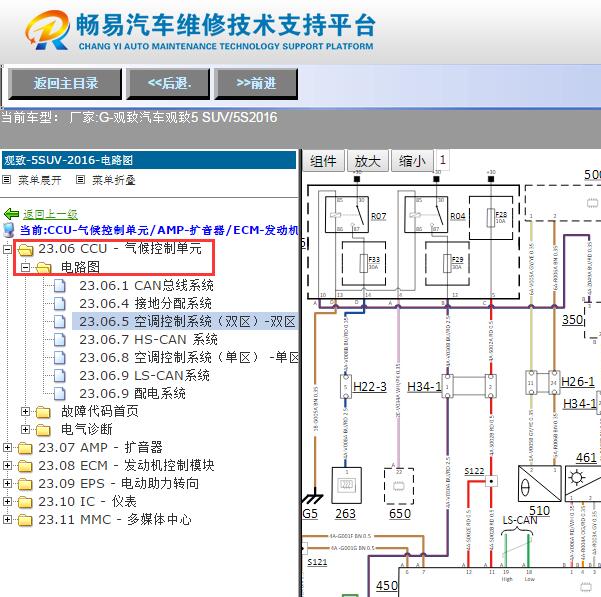Screen dimensions: 601x597
Task: Zoom in with 放大 button
Action: (368, 161)
